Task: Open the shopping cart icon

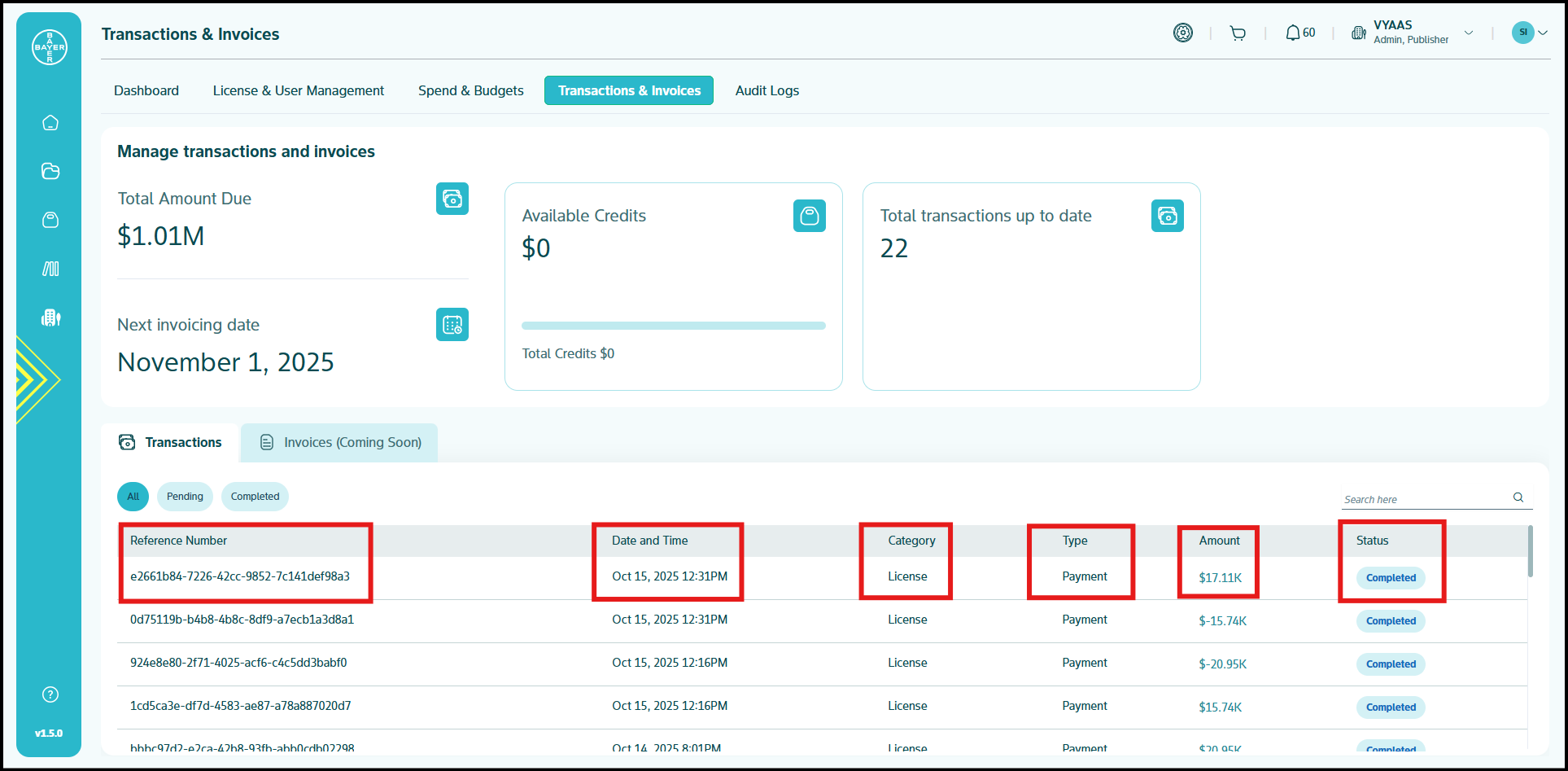Action: [x=1238, y=33]
